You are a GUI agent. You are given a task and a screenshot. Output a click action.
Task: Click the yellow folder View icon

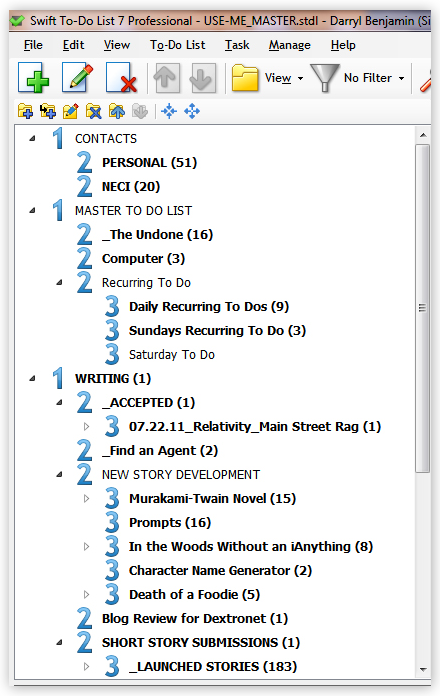245,78
